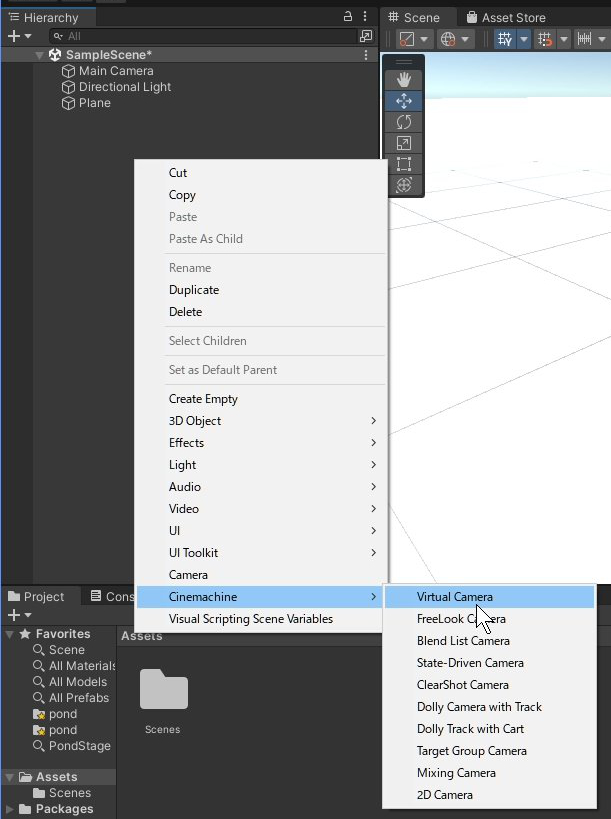Create a Blend List Camera
The image size is (611, 819).
[x=489, y=641]
